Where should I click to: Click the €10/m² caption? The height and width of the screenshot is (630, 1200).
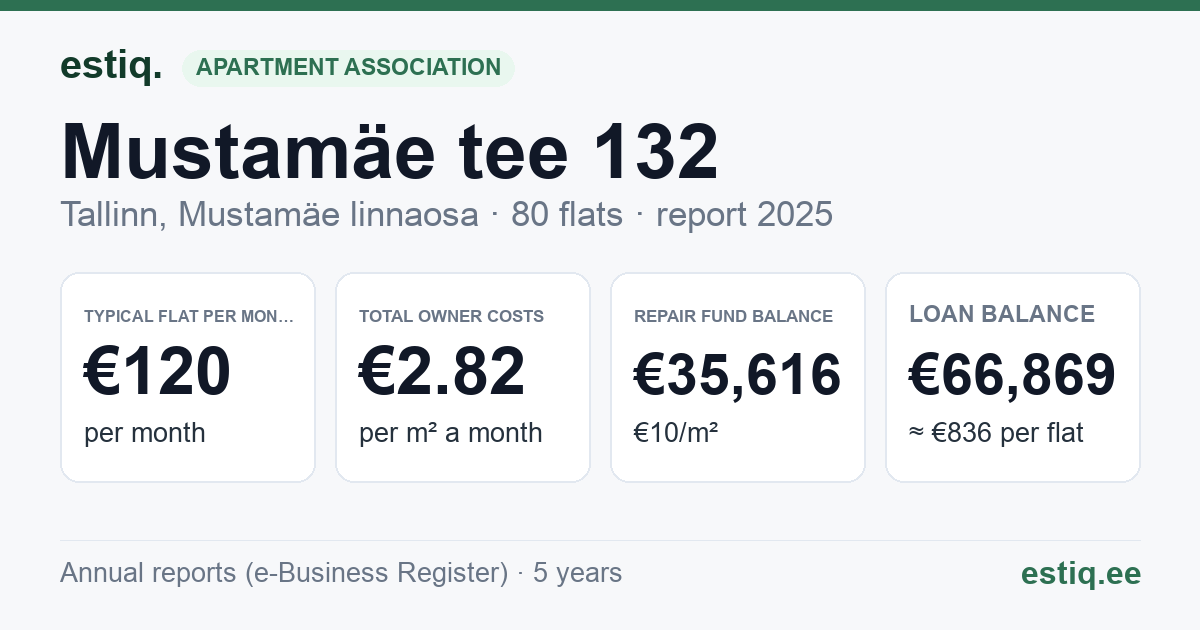676,433
